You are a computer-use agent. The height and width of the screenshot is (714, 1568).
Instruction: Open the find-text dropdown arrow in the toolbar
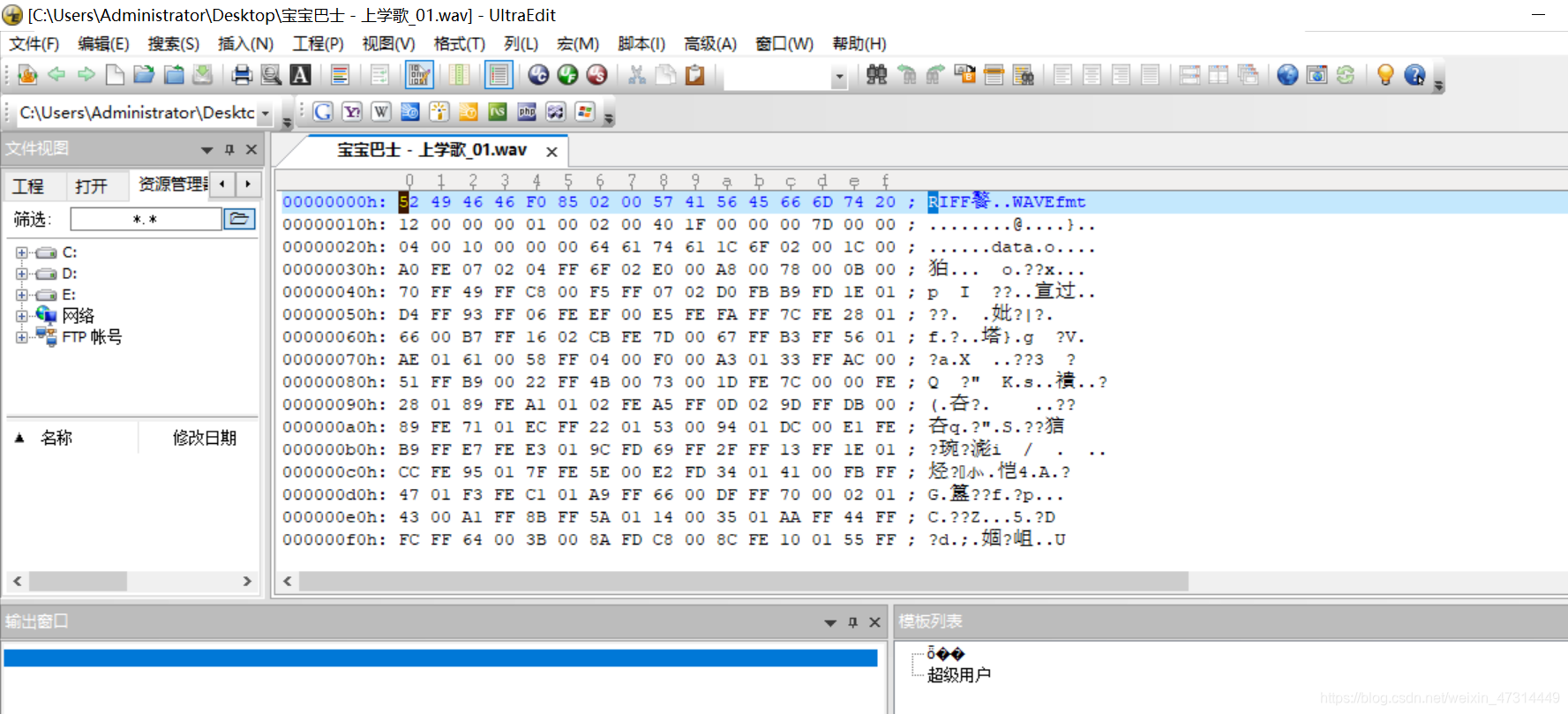[839, 77]
